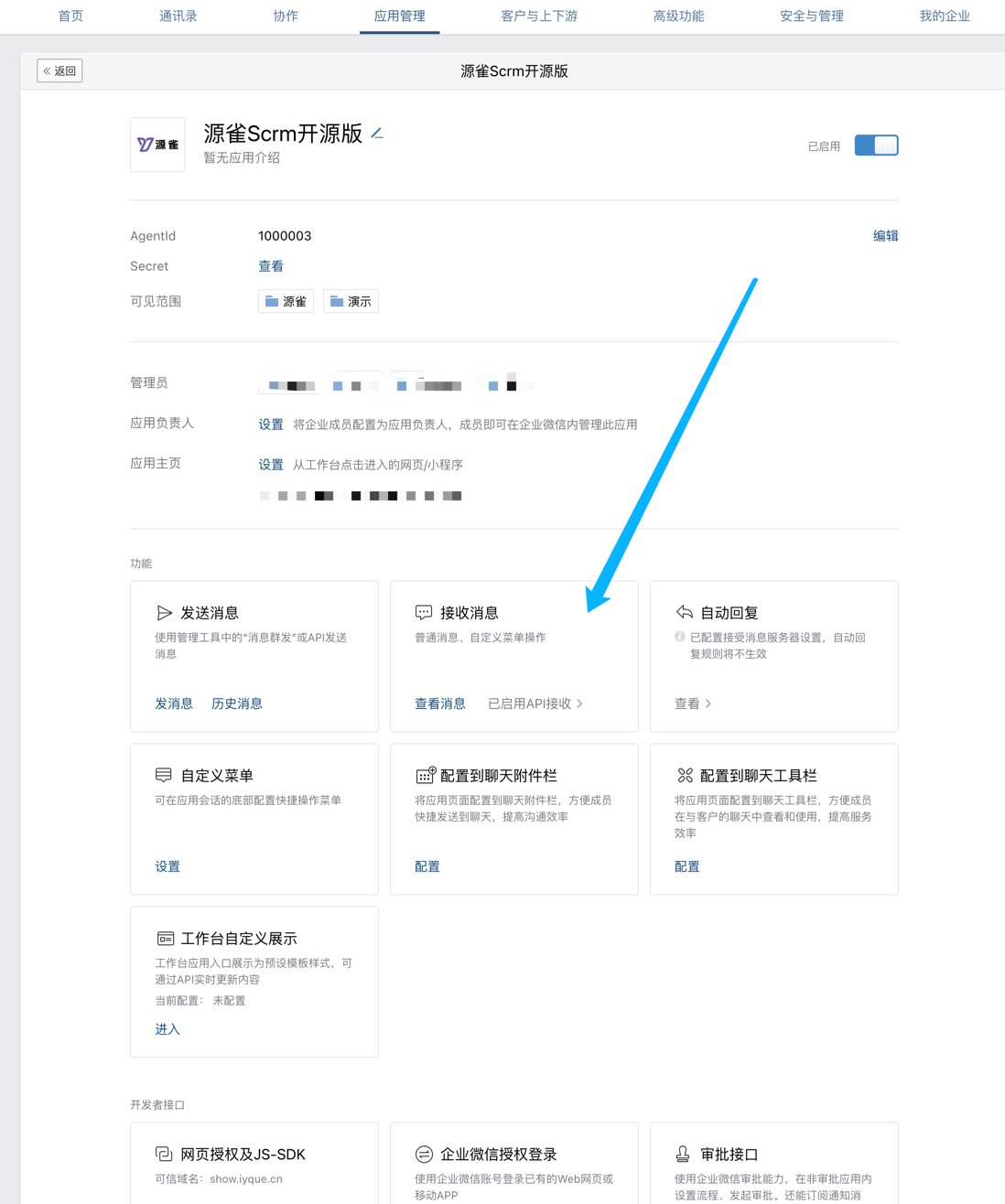
Task: Click the 审批接口 stamp icon
Action: [683, 1154]
